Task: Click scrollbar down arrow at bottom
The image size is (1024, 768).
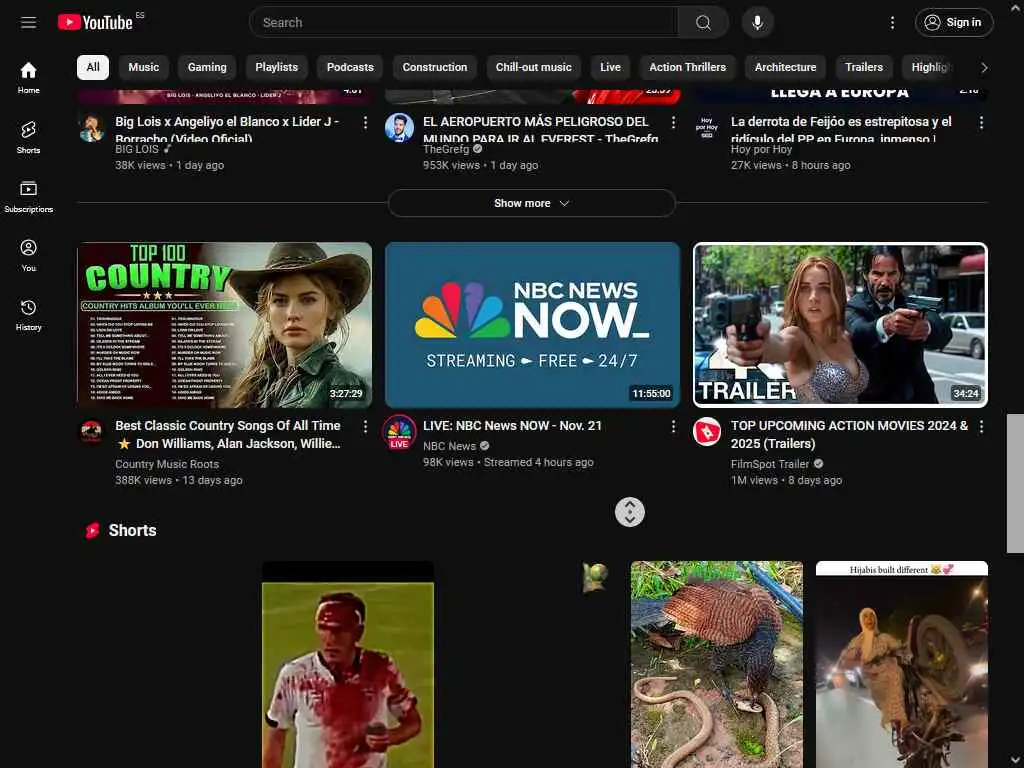Action: coord(1015,761)
